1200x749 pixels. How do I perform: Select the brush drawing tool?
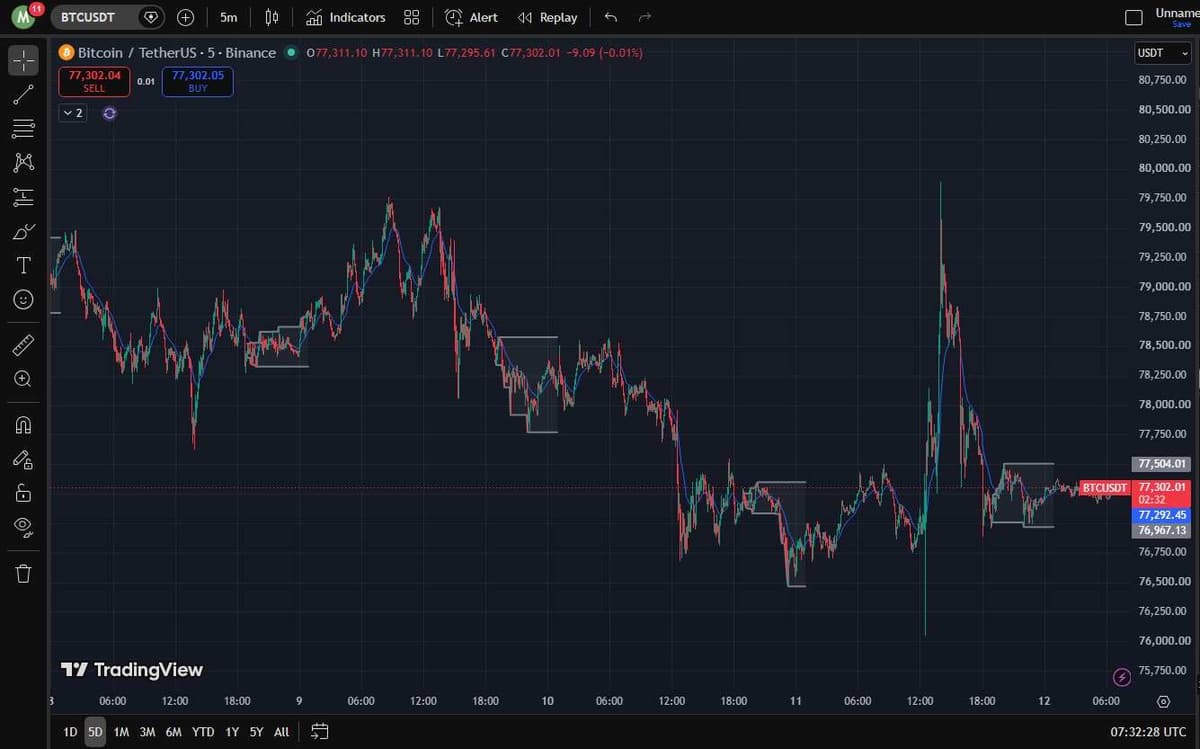(x=24, y=231)
